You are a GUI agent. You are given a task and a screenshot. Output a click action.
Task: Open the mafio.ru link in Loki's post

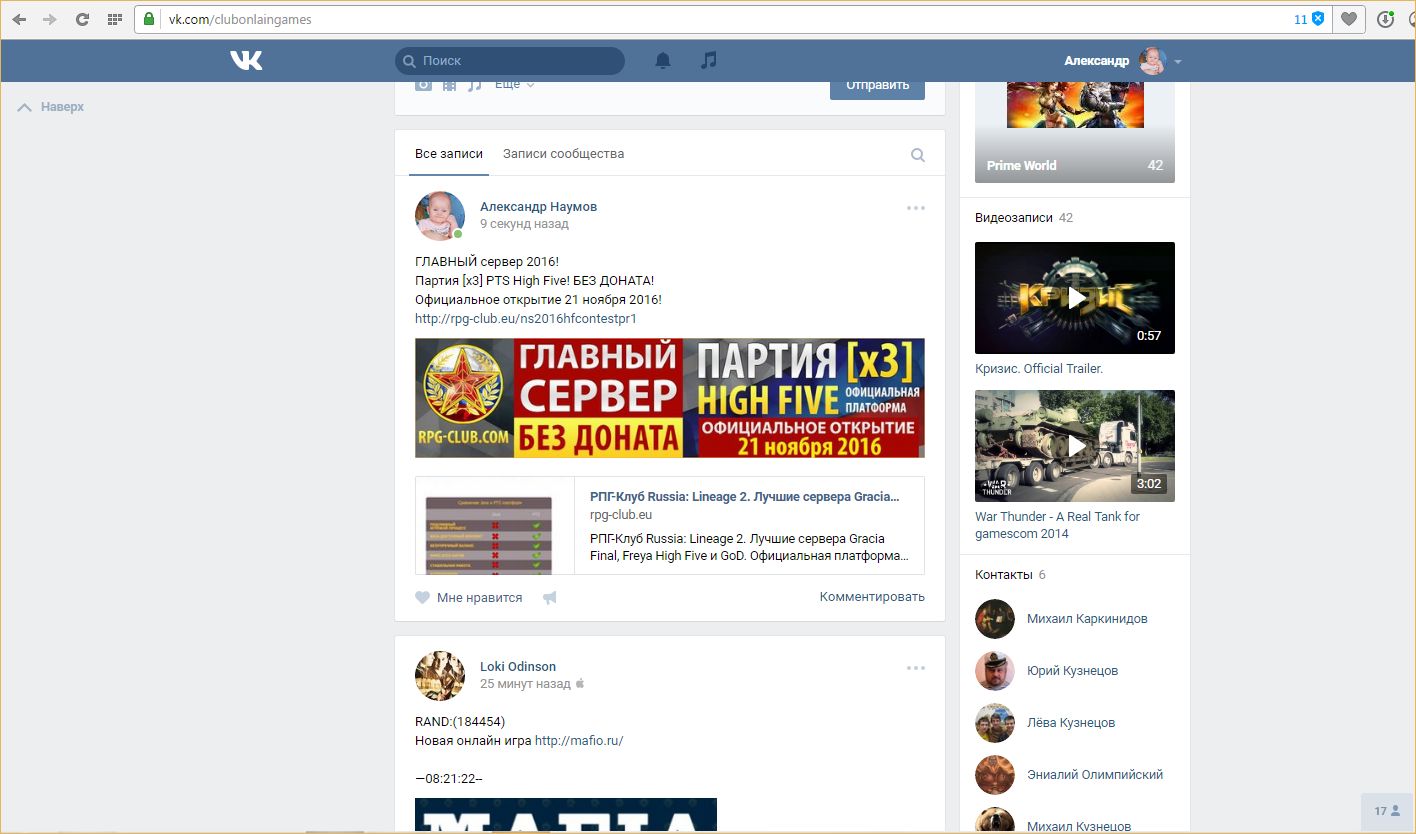[x=579, y=741]
